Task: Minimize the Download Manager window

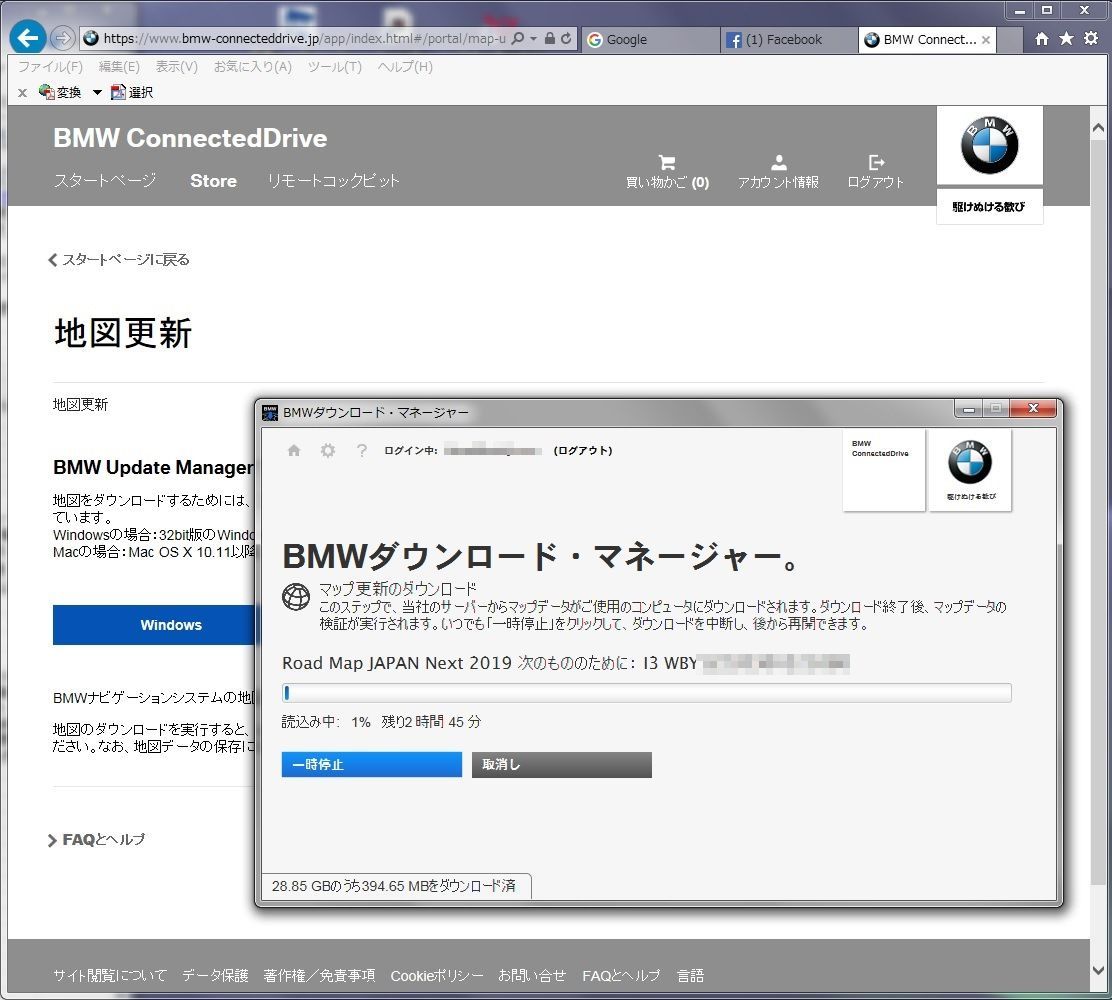Action: pos(969,409)
